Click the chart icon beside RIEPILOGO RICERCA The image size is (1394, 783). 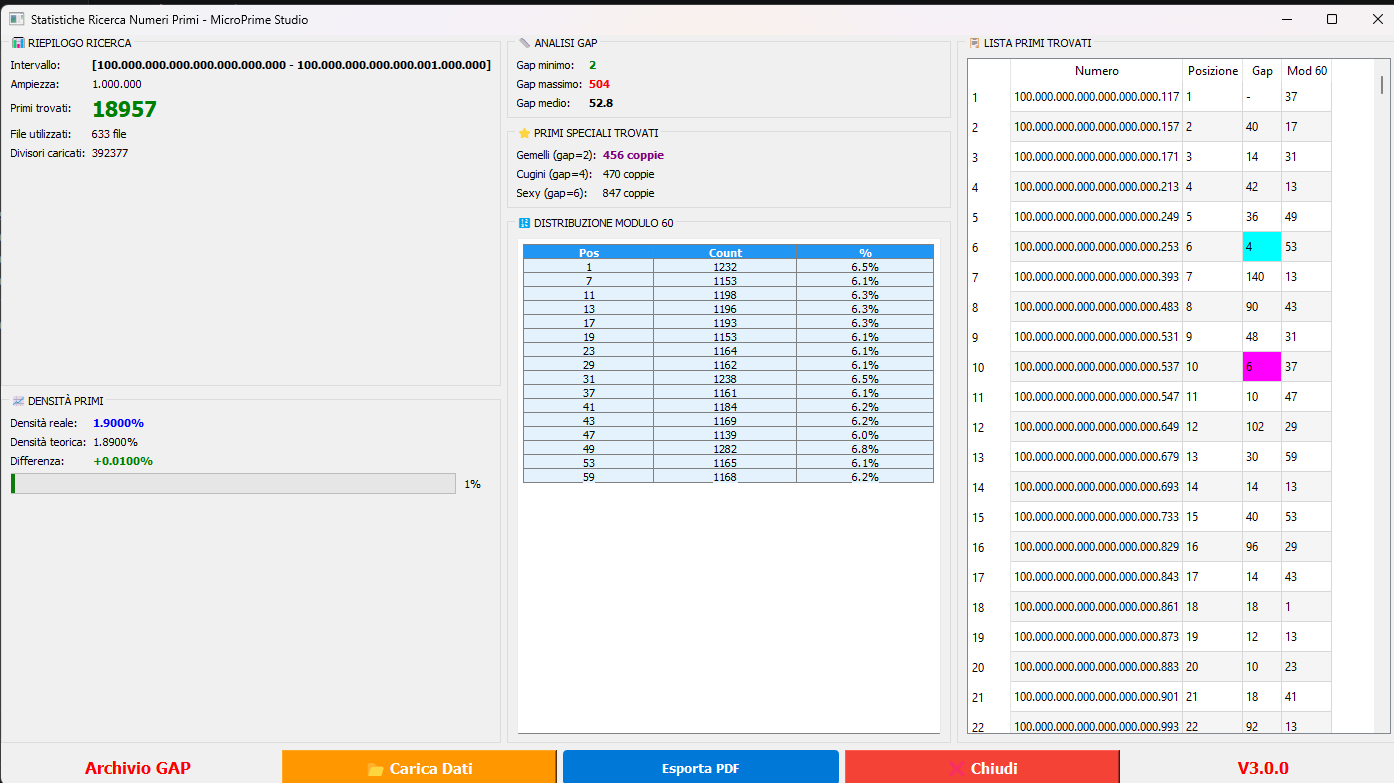point(17,43)
